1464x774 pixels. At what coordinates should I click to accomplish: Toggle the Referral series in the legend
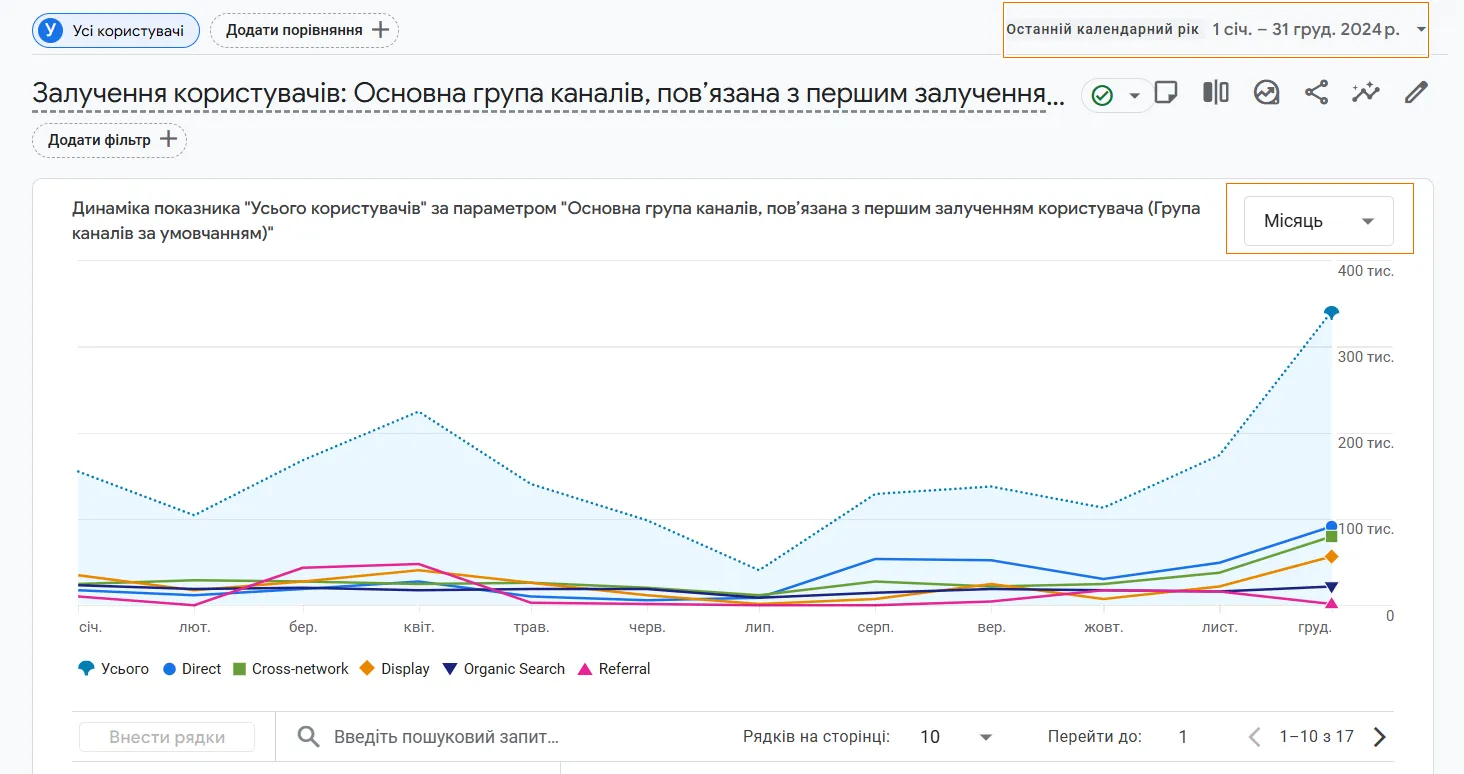pos(614,668)
